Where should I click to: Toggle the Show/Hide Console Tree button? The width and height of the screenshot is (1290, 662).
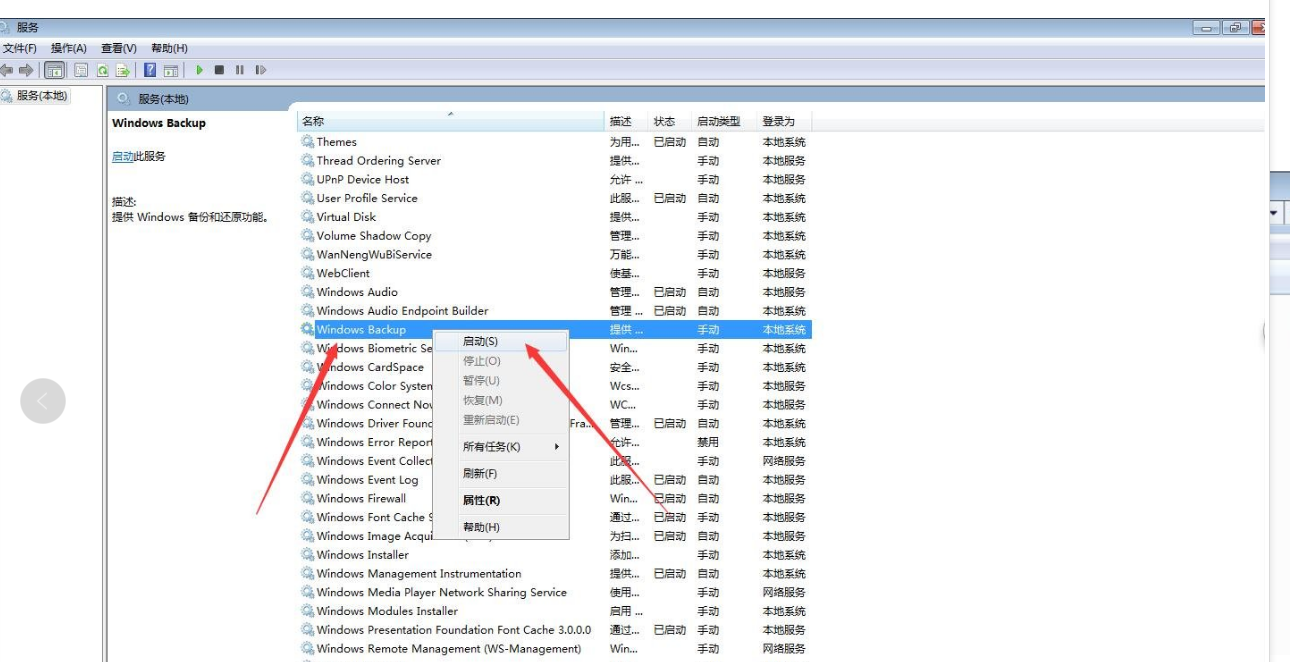pyautogui.click(x=55, y=70)
